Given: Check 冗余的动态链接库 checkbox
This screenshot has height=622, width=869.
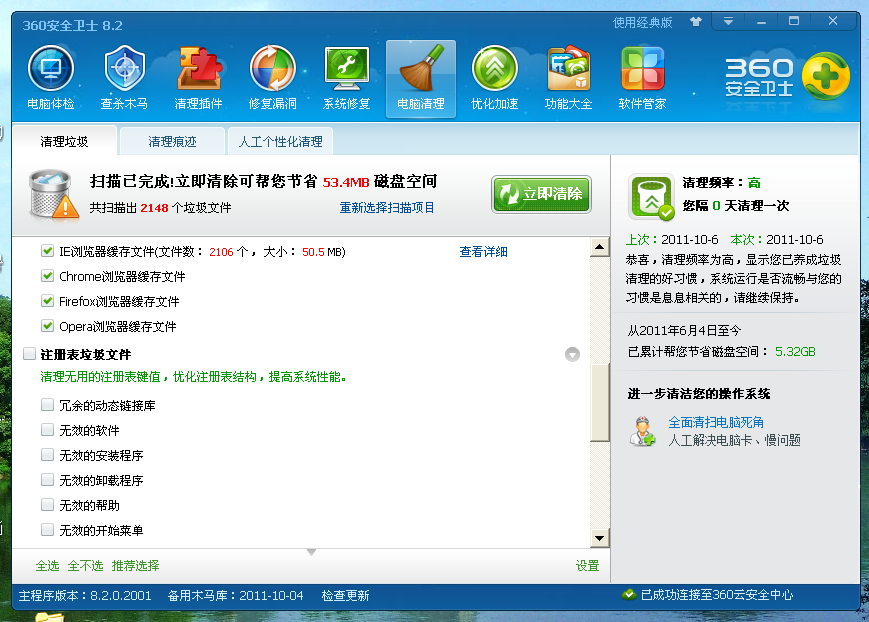Looking at the screenshot, I should tap(47, 405).
